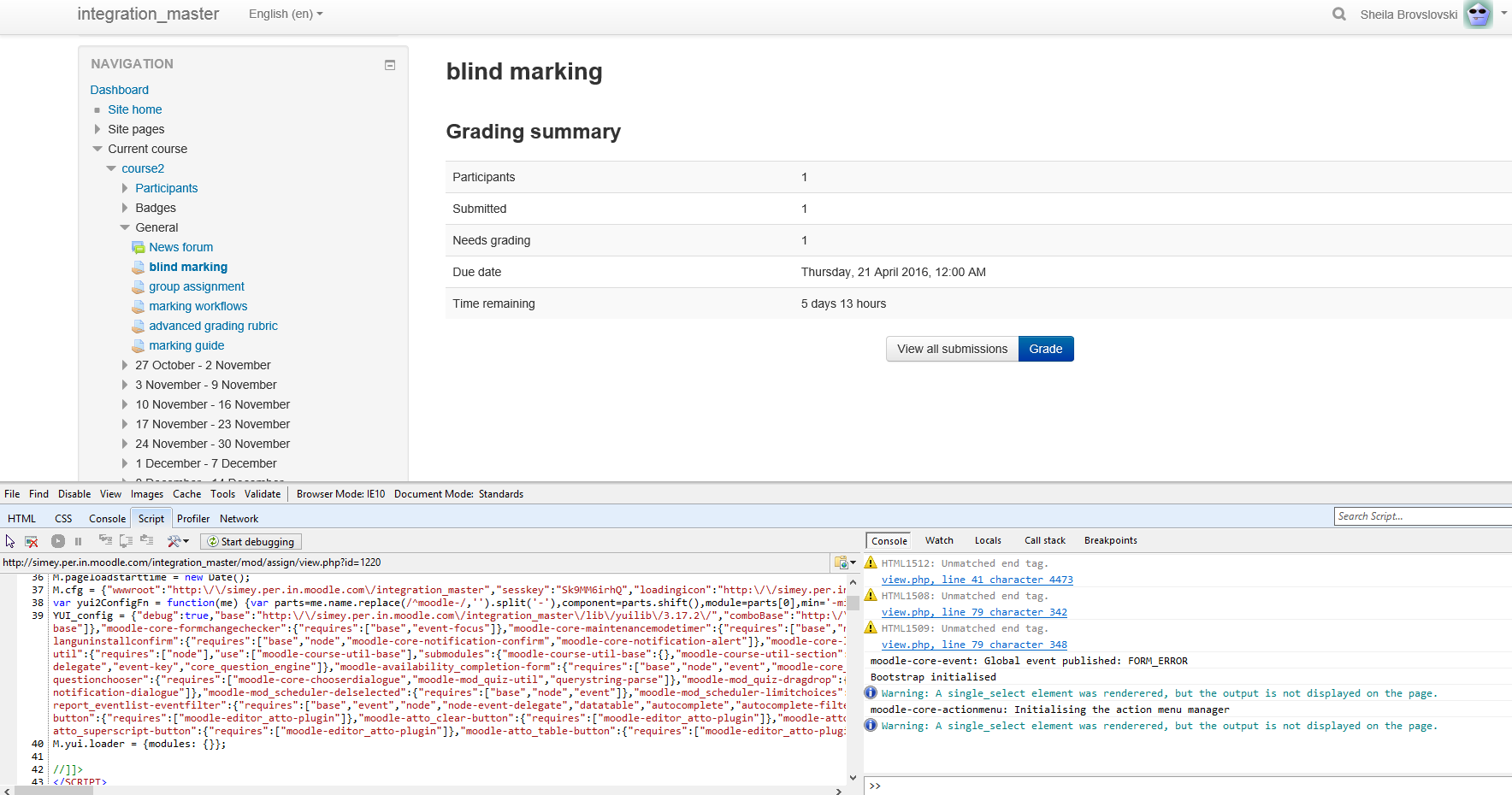1512x795 pixels.
Task: Activate the select element by click arrow tool
Action: pos(10,541)
